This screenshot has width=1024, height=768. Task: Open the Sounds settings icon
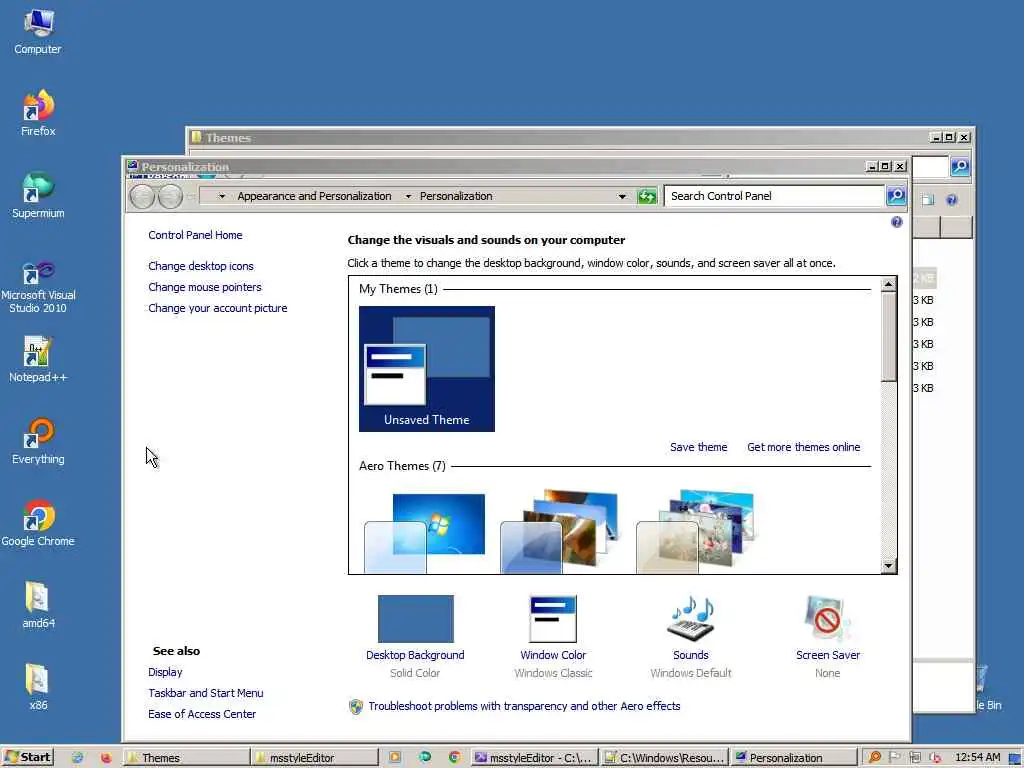(x=690, y=619)
